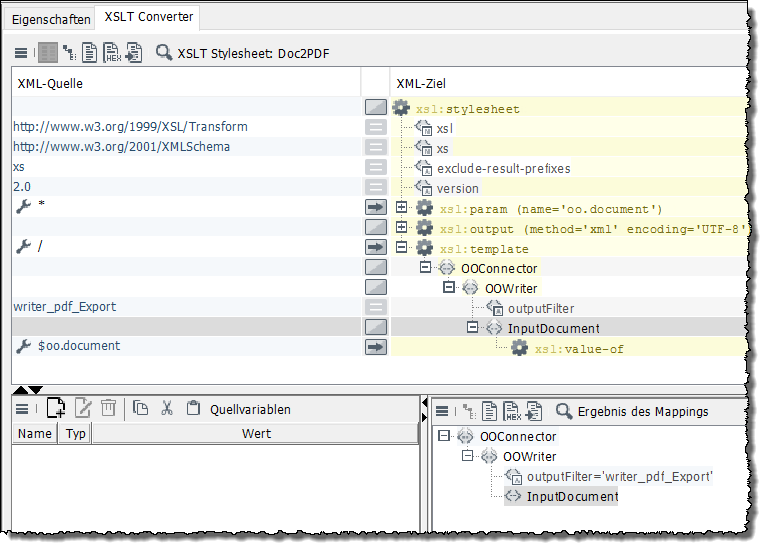Click the writer_pdf_Export source value field

pos(65,307)
